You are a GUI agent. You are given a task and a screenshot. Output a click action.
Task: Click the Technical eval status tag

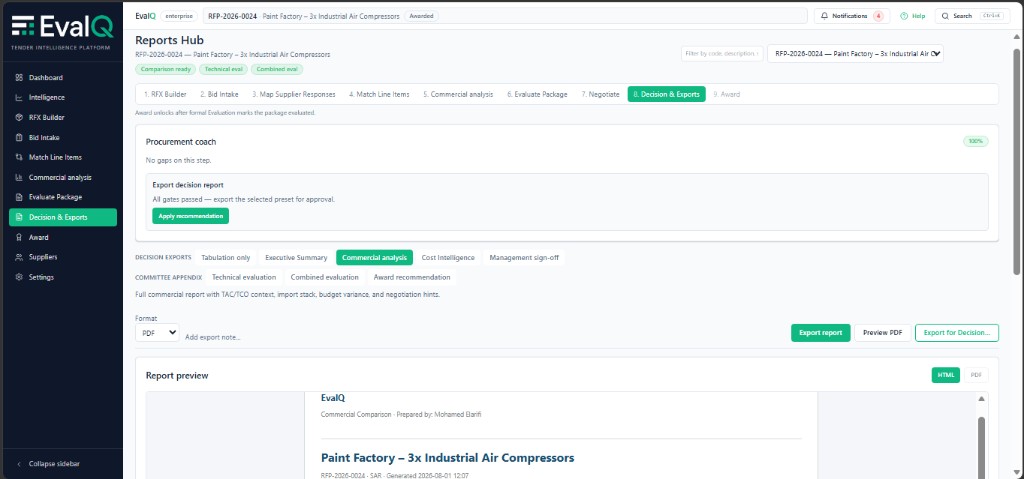pyautogui.click(x=223, y=69)
